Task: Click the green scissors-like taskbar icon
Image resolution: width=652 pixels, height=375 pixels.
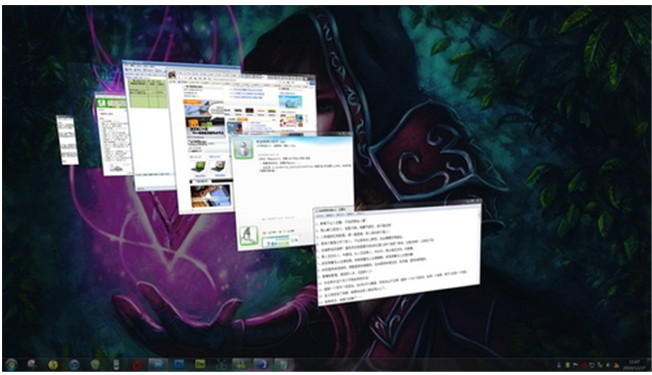Action: tap(221, 365)
